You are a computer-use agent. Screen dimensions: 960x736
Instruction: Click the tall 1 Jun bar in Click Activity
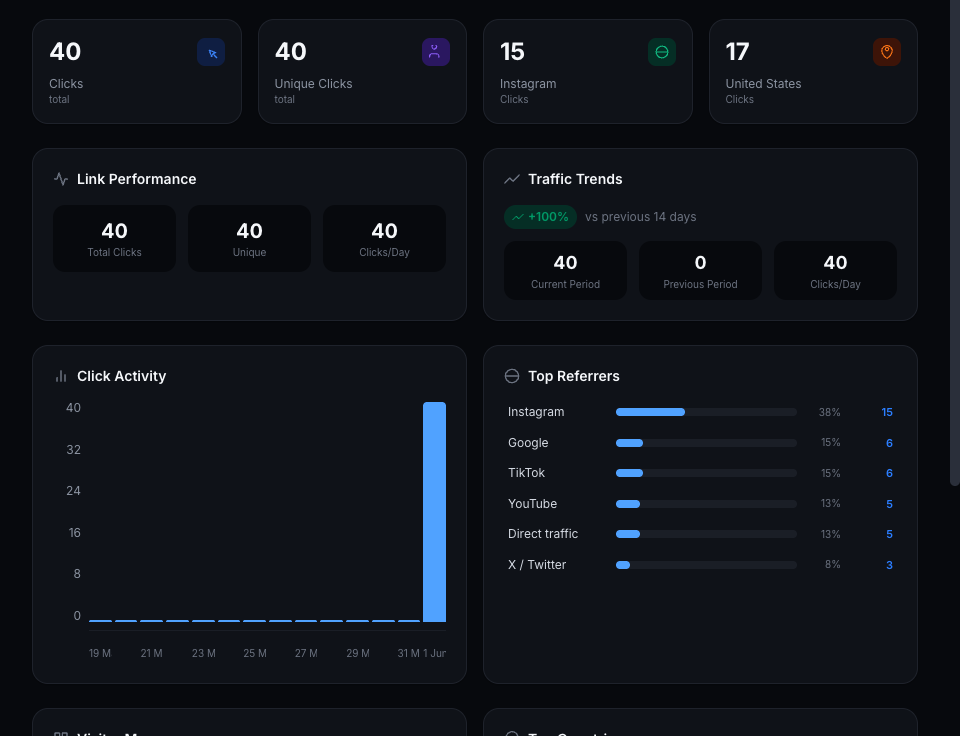coord(434,512)
